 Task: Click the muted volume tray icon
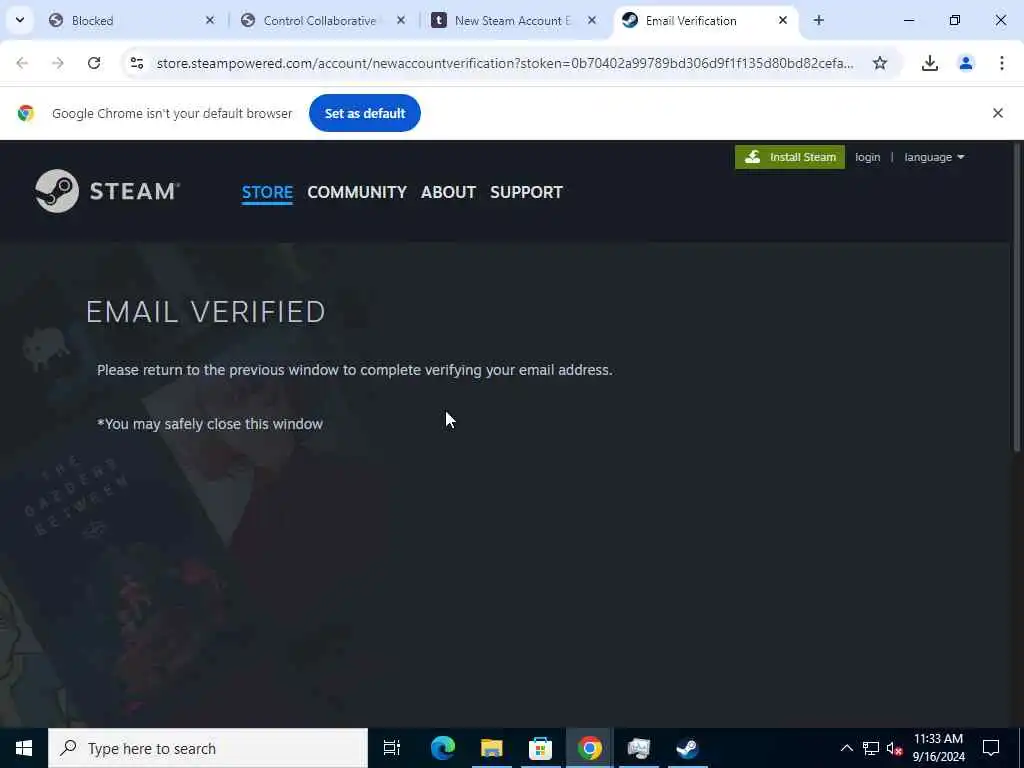click(x=894, y=748)
